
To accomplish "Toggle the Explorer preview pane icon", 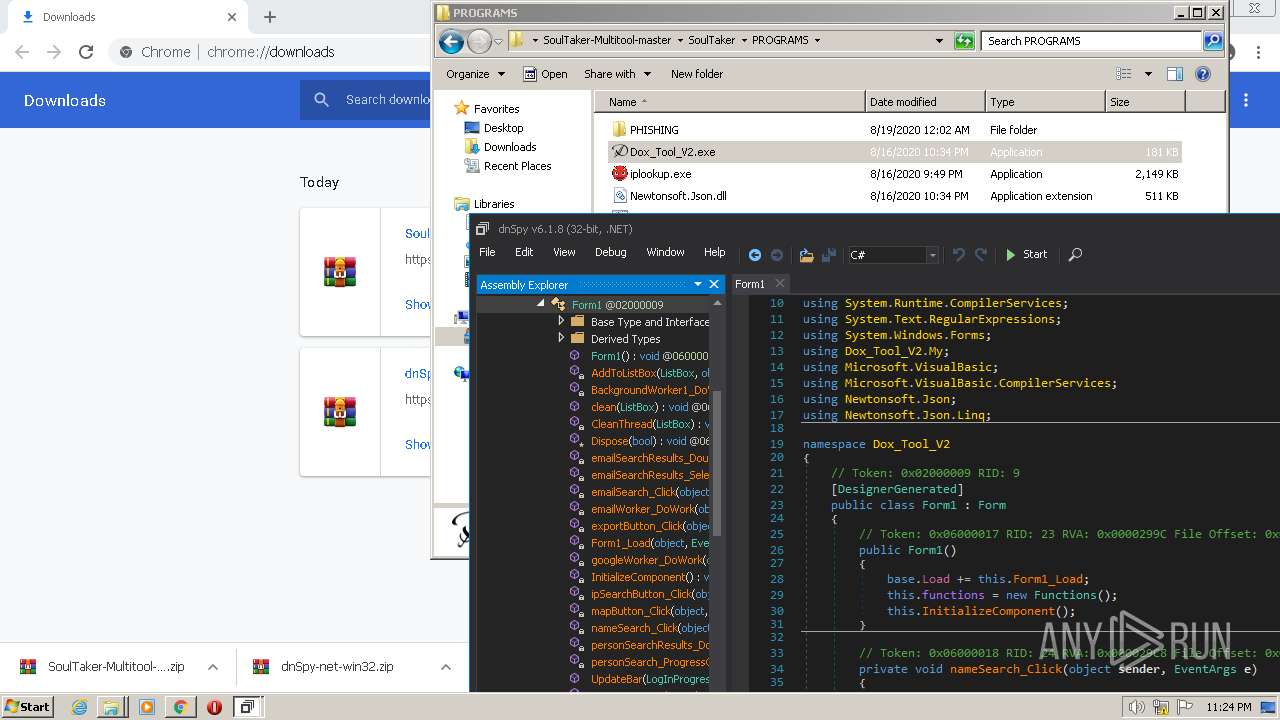I will pyautogui.click(x=1175, y=74).
